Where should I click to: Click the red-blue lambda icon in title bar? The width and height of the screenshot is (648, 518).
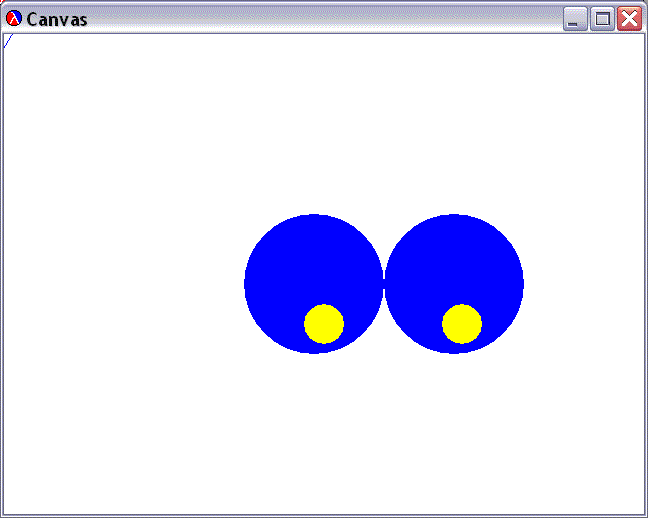(14, 19)
